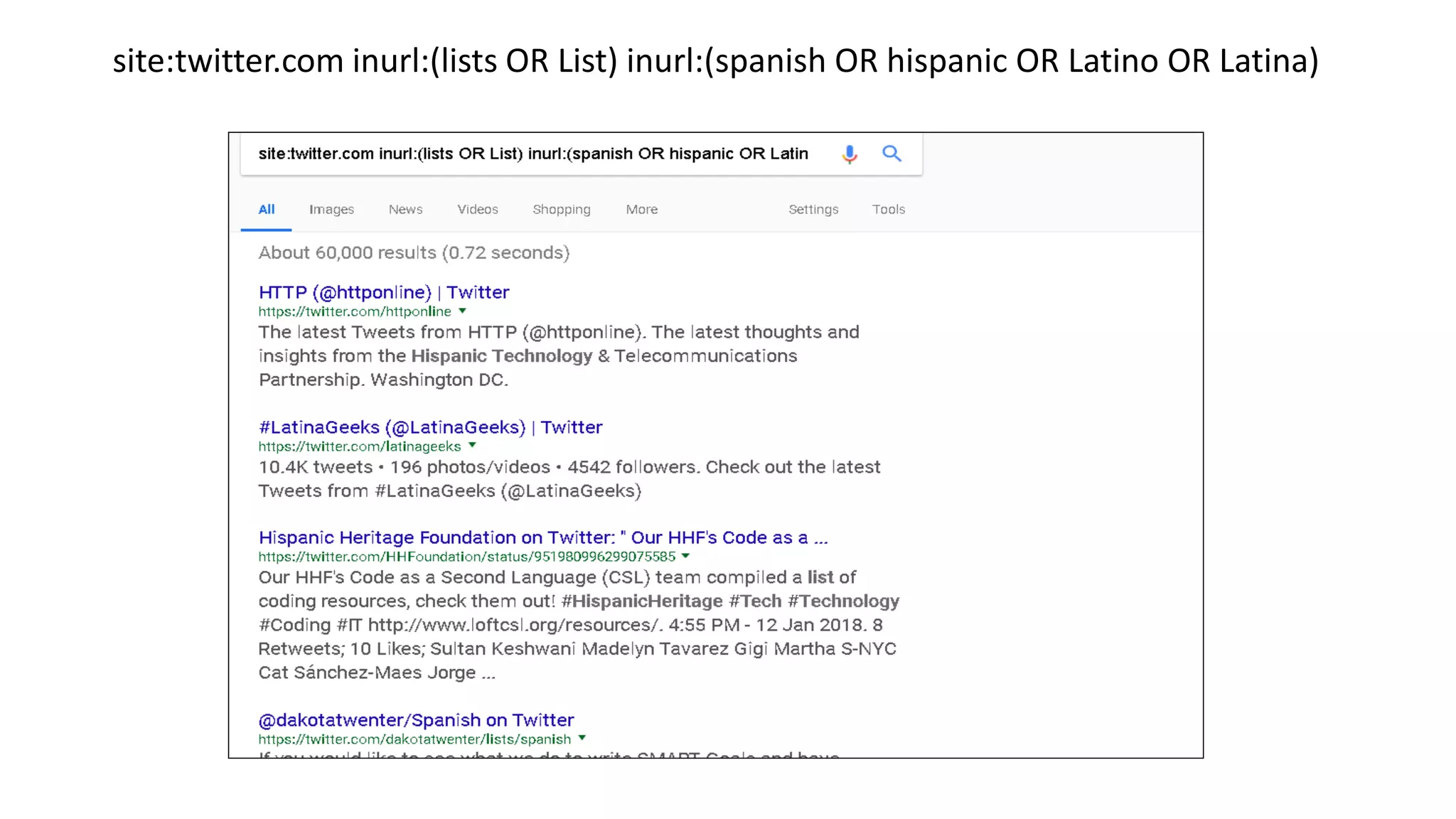1456x819 pixels.
Task: Click the slide title search query text
Action: (x=716, y=61)
